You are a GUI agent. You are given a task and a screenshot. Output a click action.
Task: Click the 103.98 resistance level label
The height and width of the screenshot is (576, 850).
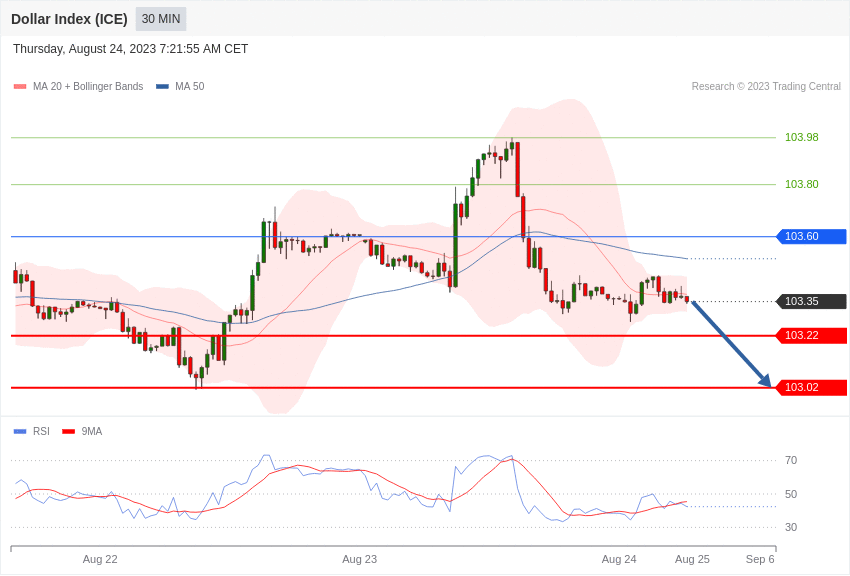click(x=802, y=137)
